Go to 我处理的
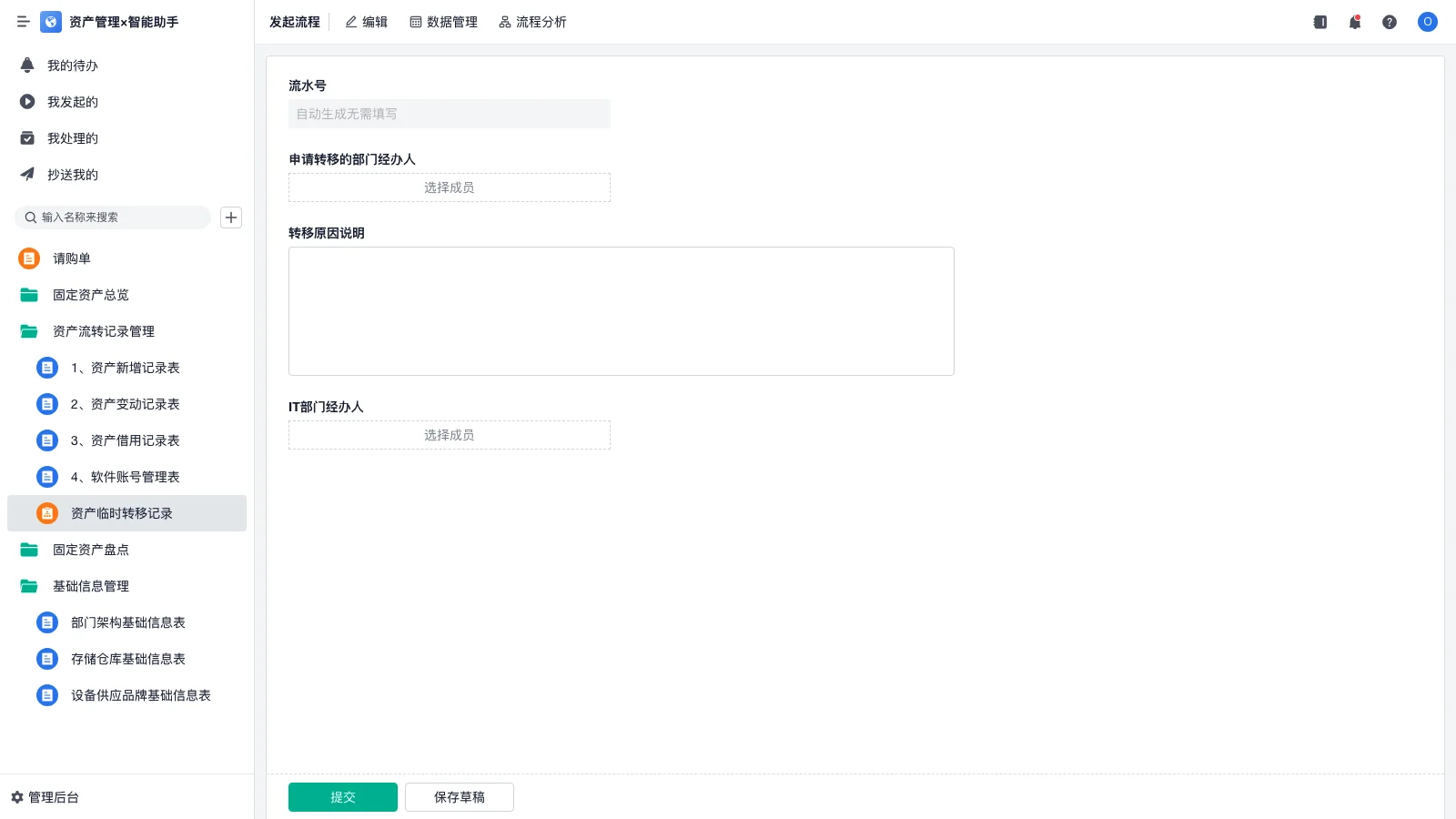 pos(126,138)
